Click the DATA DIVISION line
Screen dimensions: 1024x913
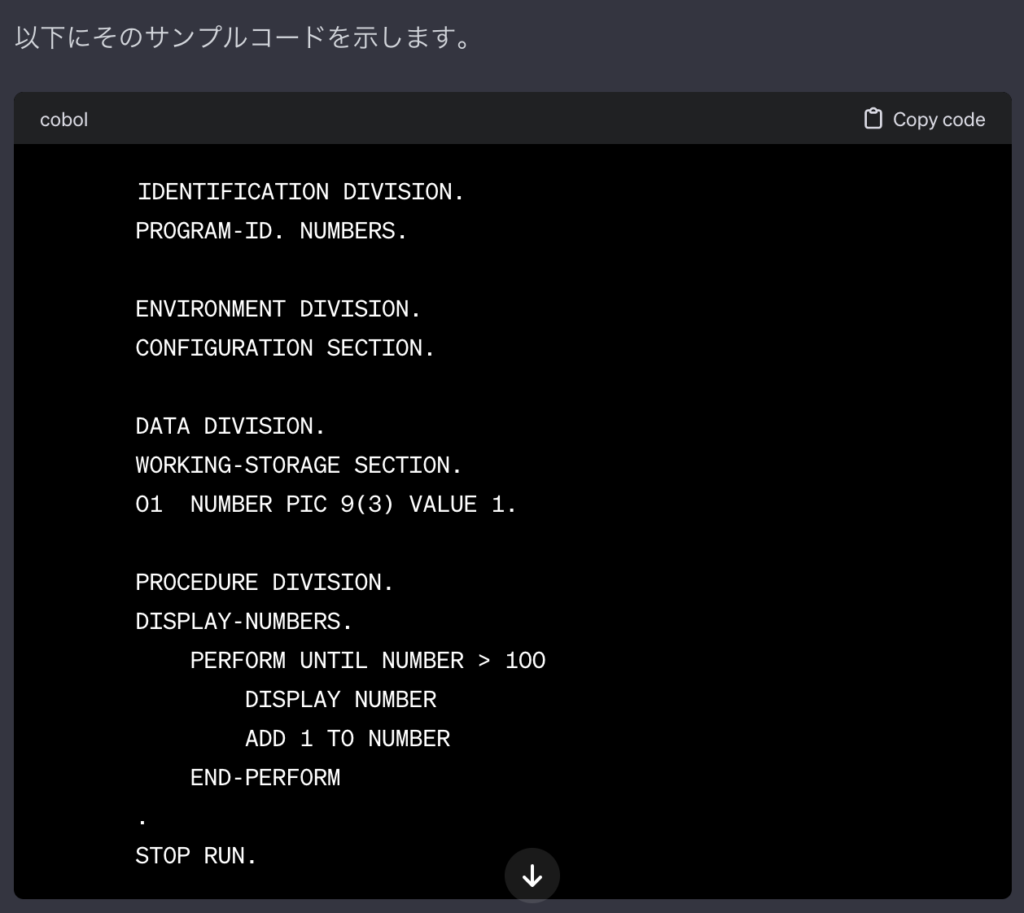click(230, 426)
